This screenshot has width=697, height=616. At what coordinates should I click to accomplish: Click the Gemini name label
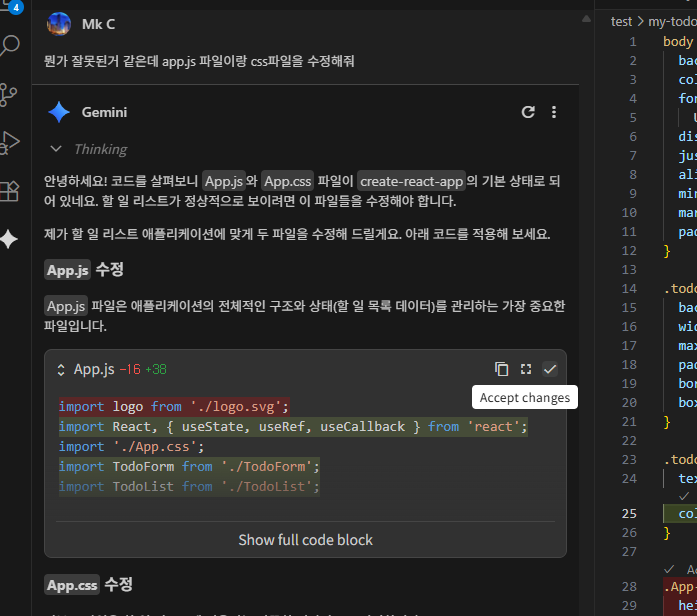(104, 112)
